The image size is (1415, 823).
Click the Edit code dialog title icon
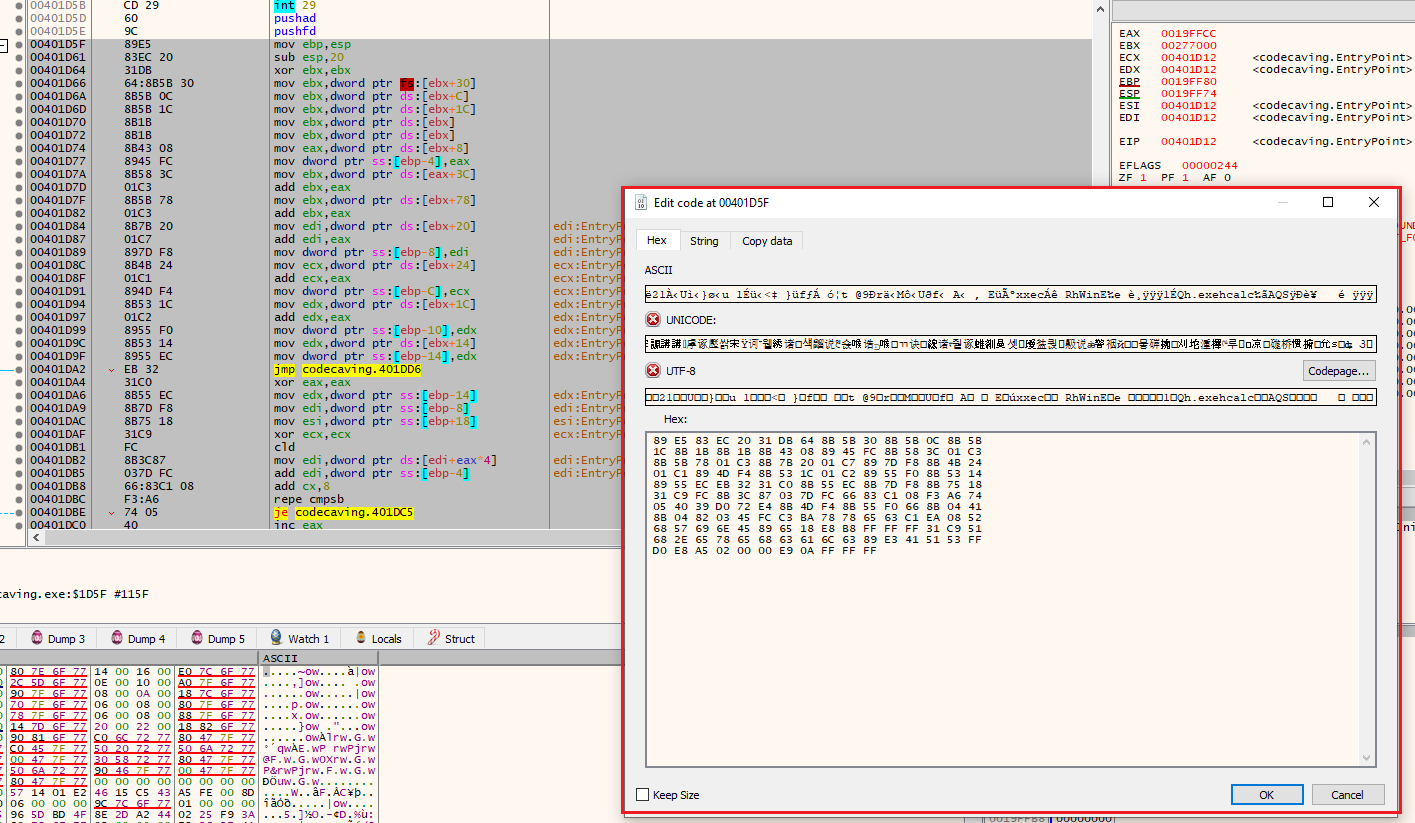pos(641,202)
